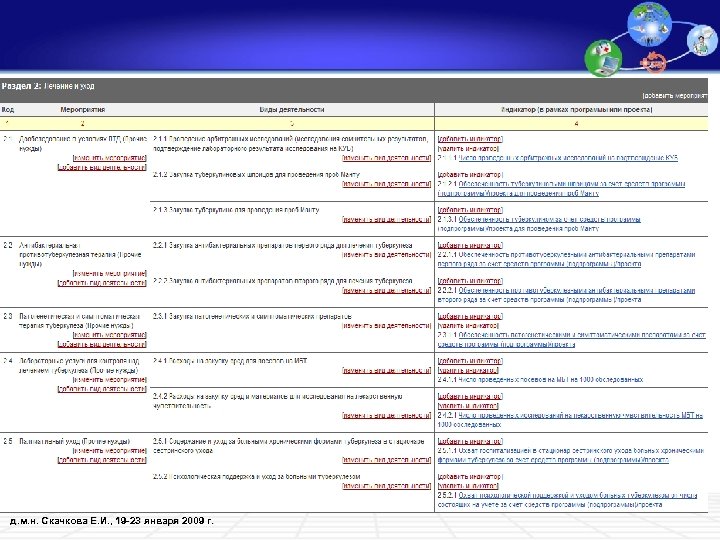Image resolution: width=720 pixels, height=540 pixels.
Task: Click 'изменить вид деятельности' for item 2.1.2
Action: tap(387, 184)
